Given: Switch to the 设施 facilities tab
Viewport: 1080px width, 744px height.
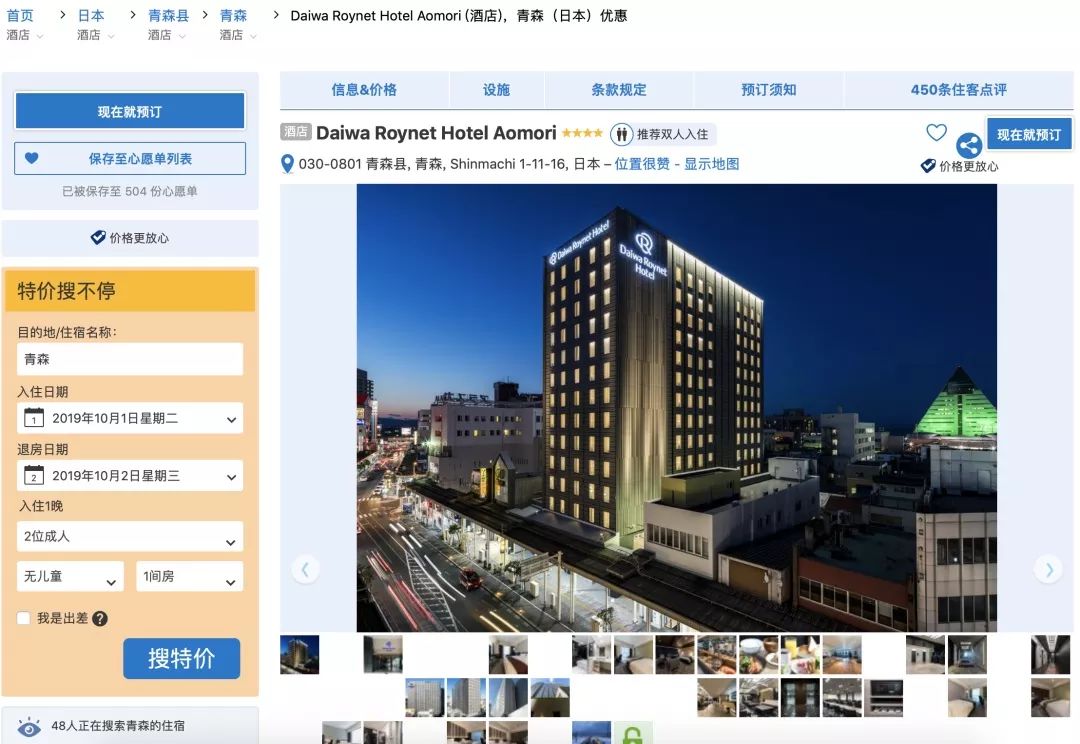Looking at the screenshot, I should pyautogui.click(x=496, y=89).
